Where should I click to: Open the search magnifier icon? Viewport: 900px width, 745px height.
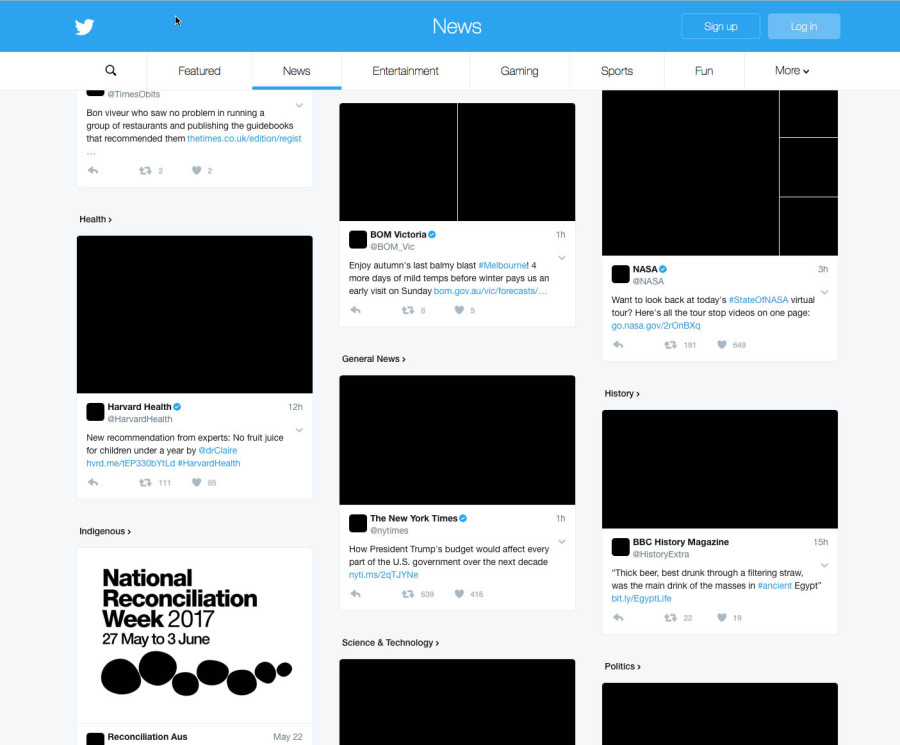111,71
